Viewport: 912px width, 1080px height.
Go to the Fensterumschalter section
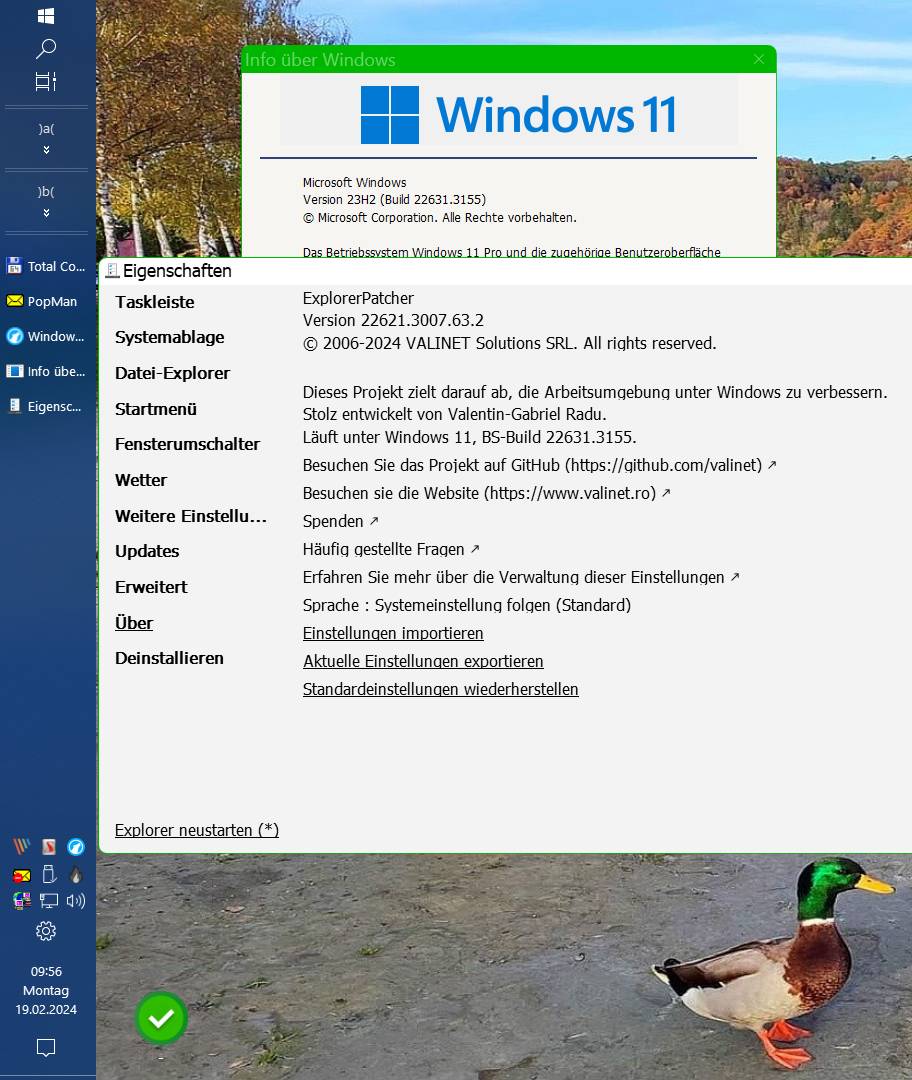click(x=187, y=444)
